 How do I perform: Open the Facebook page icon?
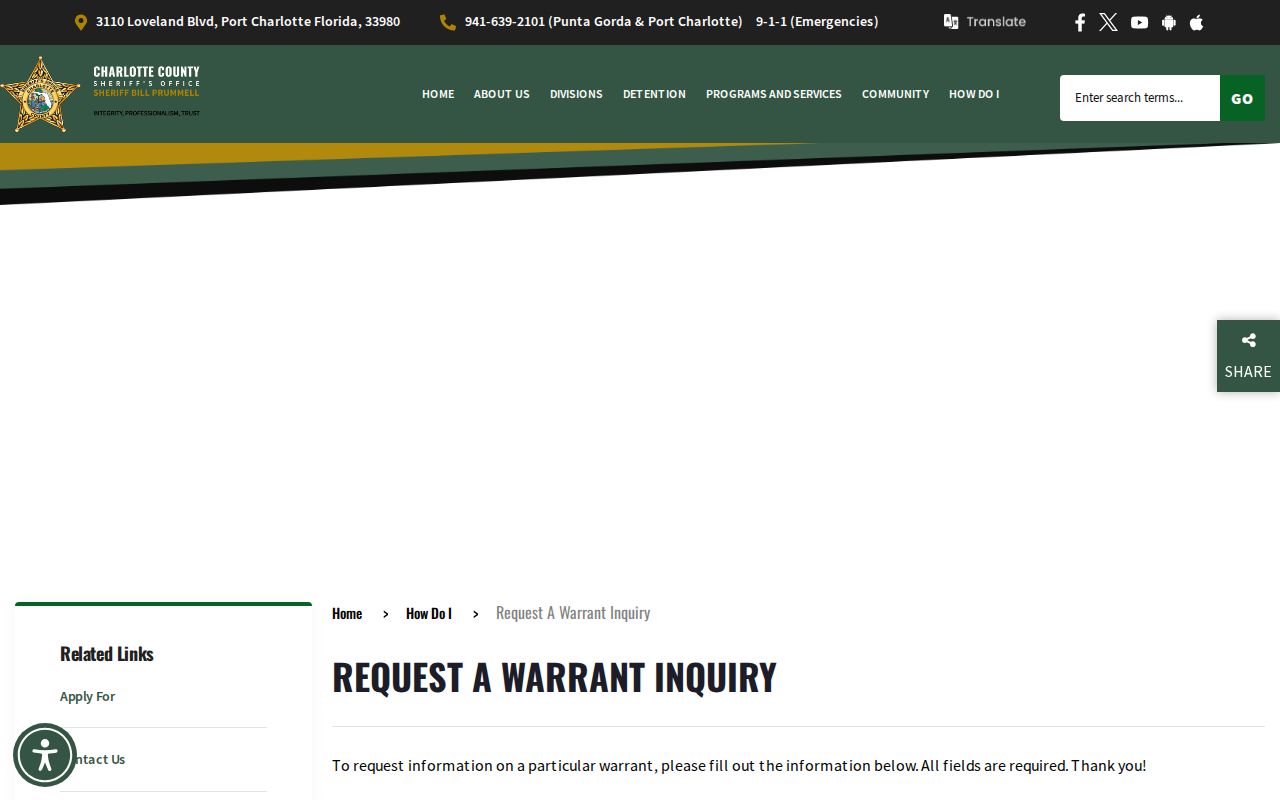(1080, 22)
